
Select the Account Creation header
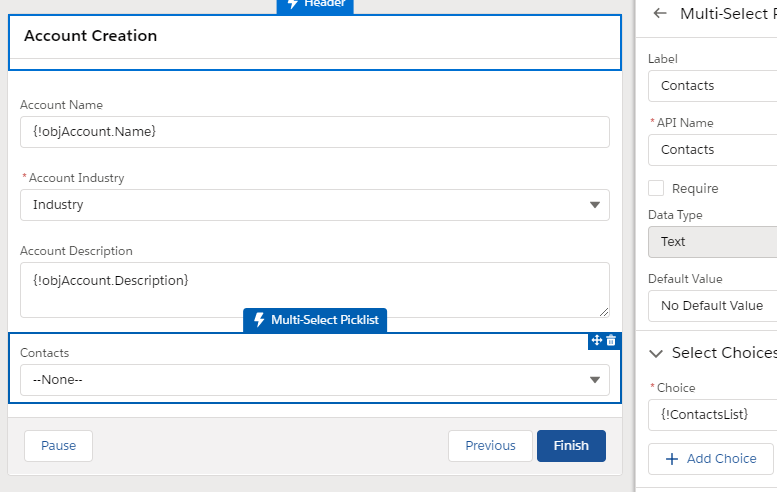point(315,42)
